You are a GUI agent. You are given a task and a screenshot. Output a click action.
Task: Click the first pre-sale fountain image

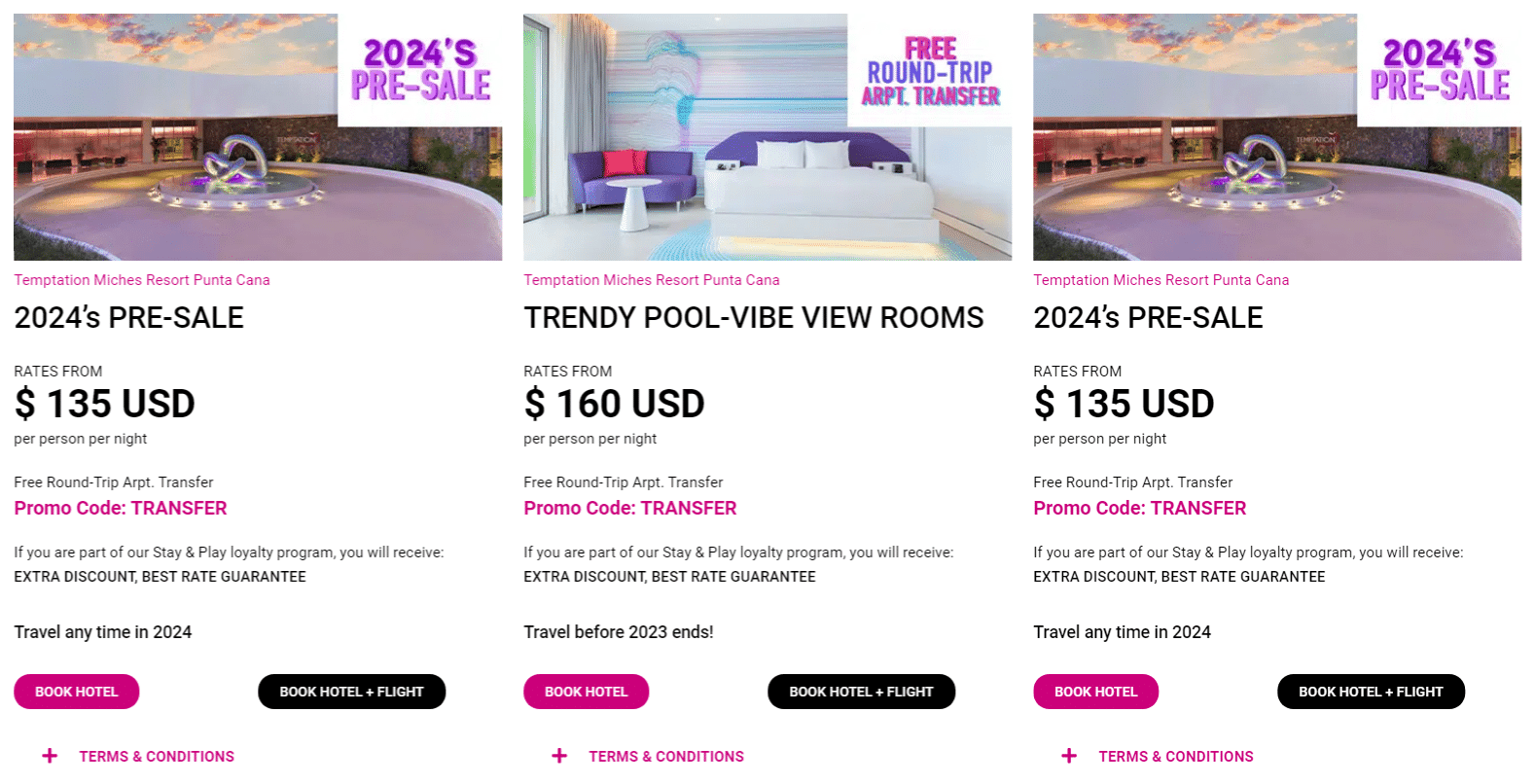[258, 137]
